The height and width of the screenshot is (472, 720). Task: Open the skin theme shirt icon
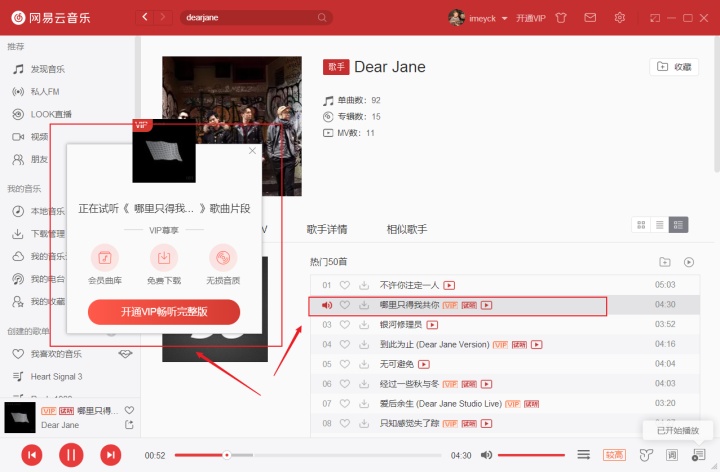tap(561, 18)
